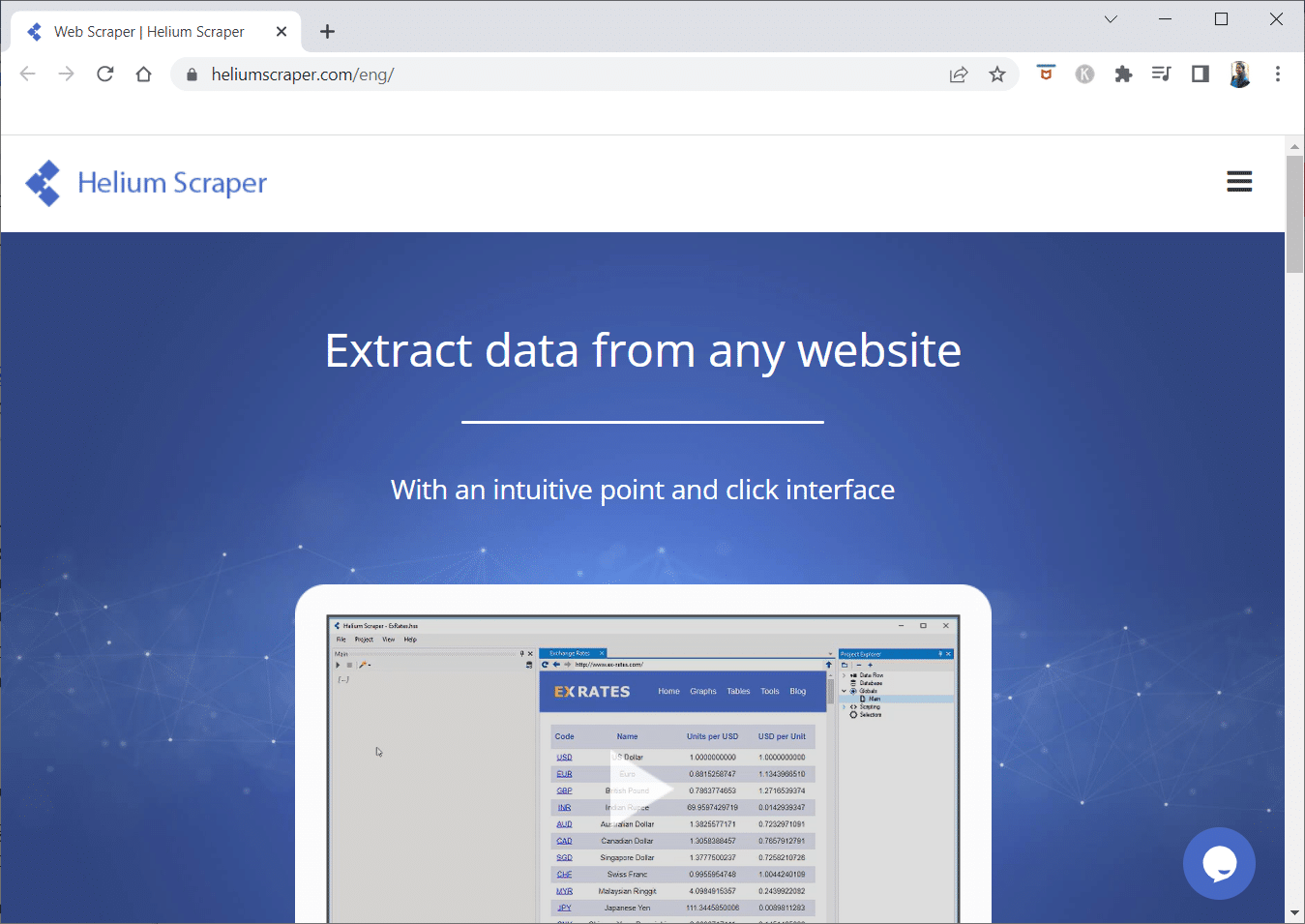
Task: Reload the Helium Scraper page
Action: [x=105, y=75]
